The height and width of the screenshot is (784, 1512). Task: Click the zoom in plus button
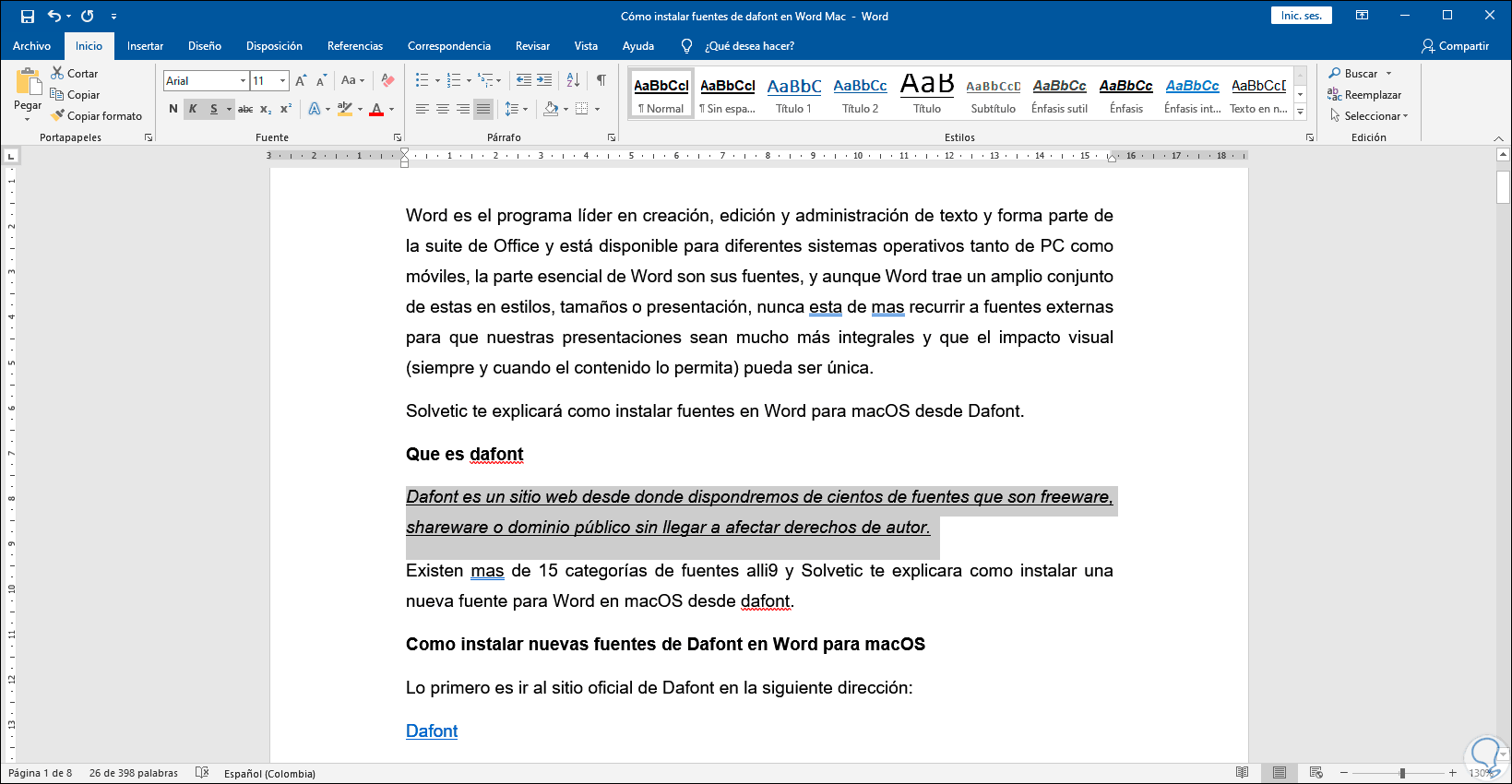[1453, 773]
